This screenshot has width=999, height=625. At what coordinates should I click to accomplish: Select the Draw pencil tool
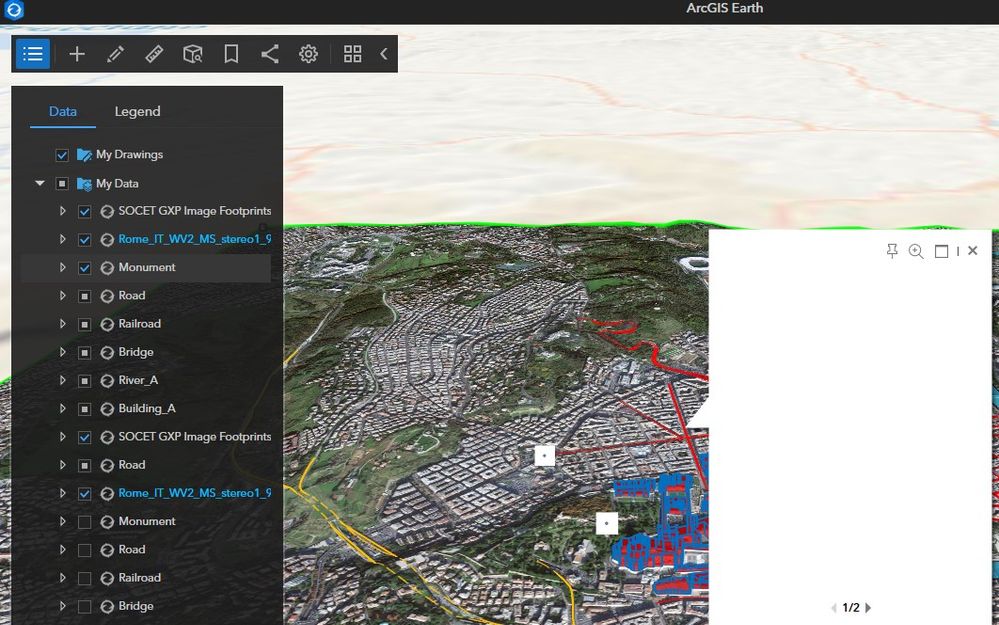coord(115,54)
